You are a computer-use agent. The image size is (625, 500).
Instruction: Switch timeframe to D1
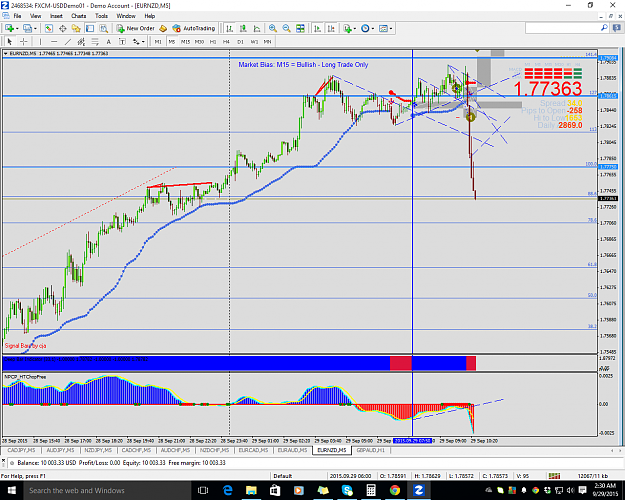coord(240,41)
